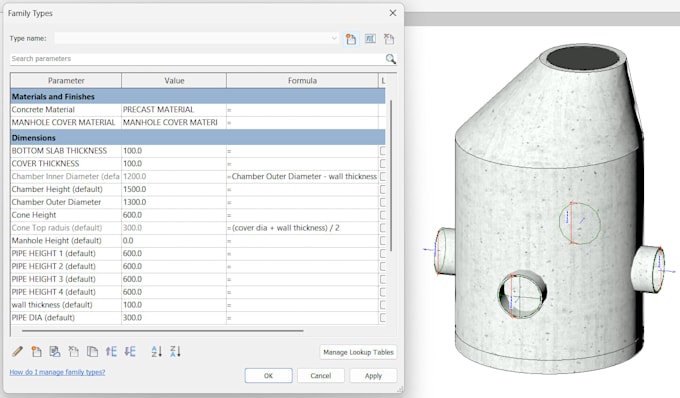Click the Value column header
Screen dimensions: 680x398
tap(174, 81)
